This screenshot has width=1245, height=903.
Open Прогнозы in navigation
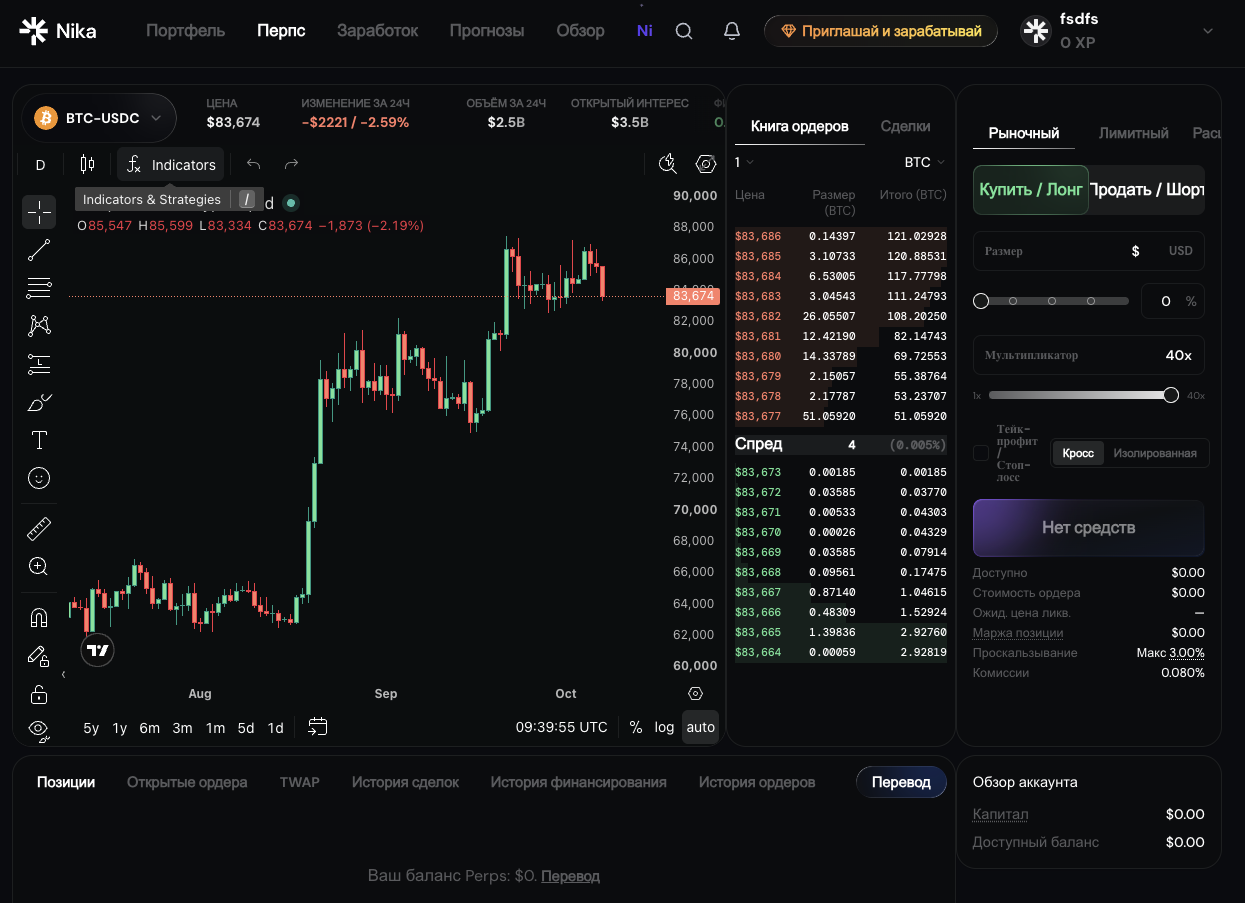click(487, 31)
